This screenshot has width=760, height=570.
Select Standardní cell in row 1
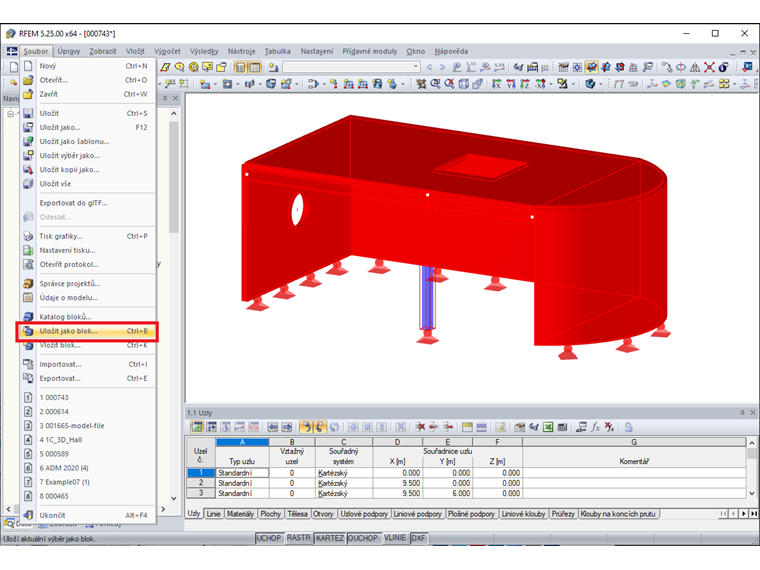click(242, 473)
